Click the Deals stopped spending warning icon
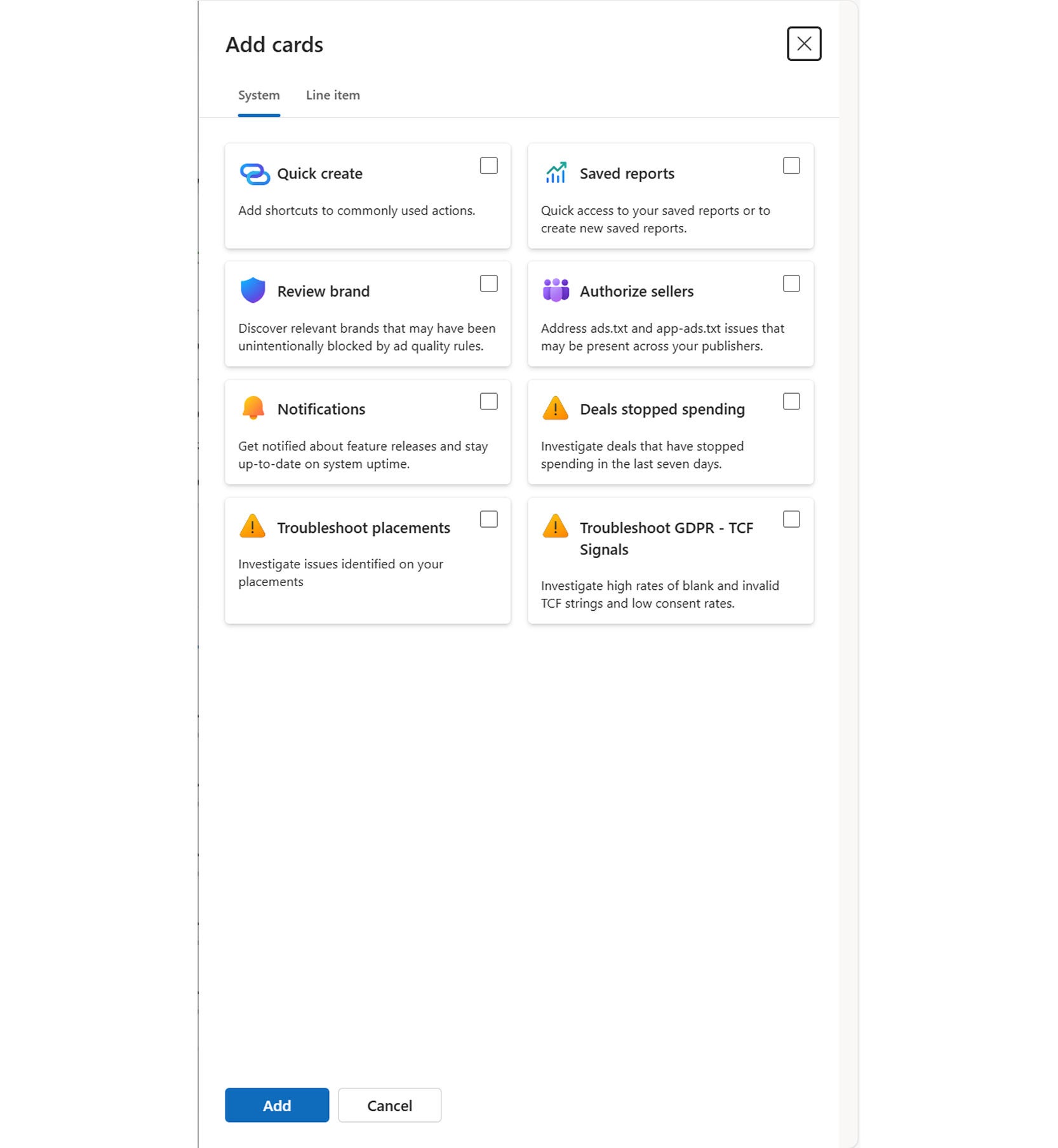Image resolution: width=1058 pixels, height=1148 pixels. point(556,408)
